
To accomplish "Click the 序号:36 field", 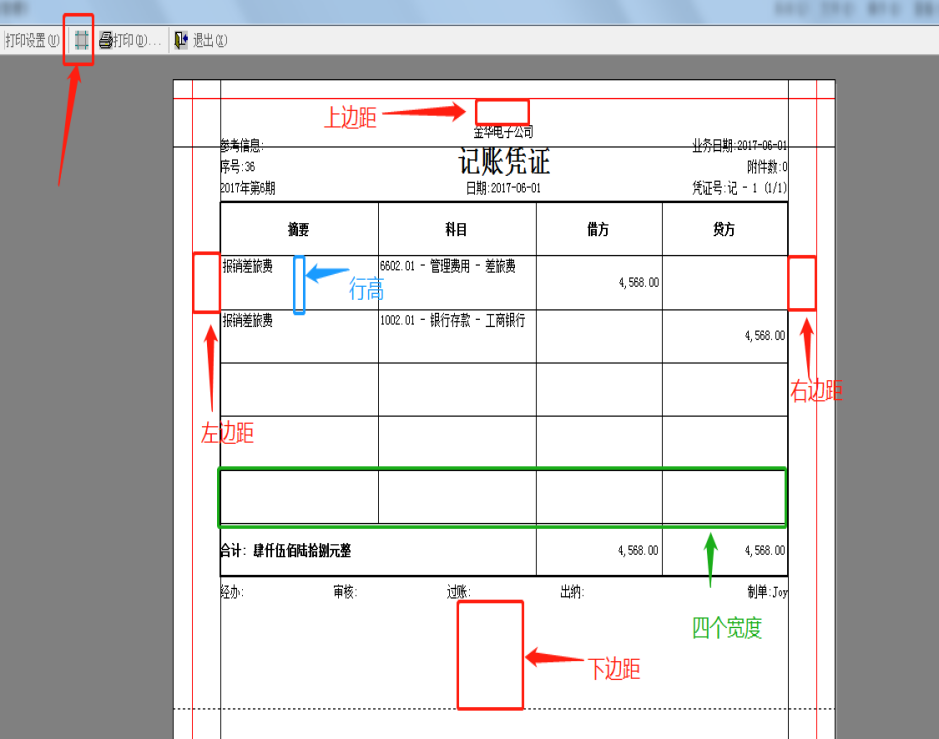I will click(238, 166).
